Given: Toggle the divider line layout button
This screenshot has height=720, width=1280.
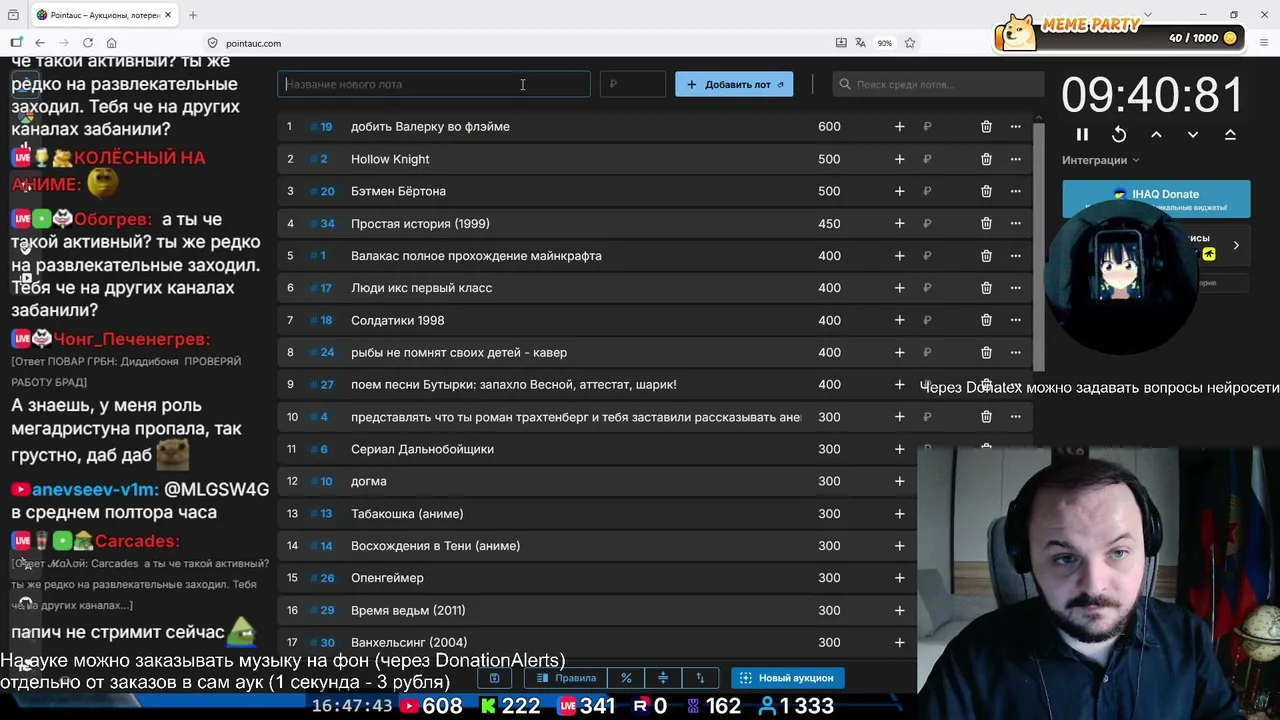Looking at the screenshot, I should coord(663,678).
